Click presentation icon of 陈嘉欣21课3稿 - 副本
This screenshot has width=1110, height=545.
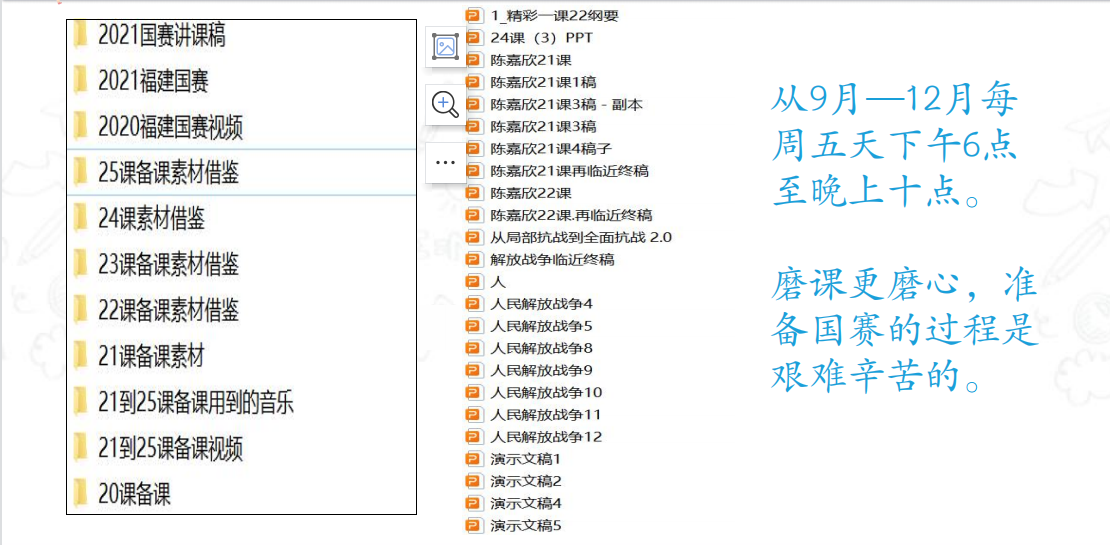(473, 104)
